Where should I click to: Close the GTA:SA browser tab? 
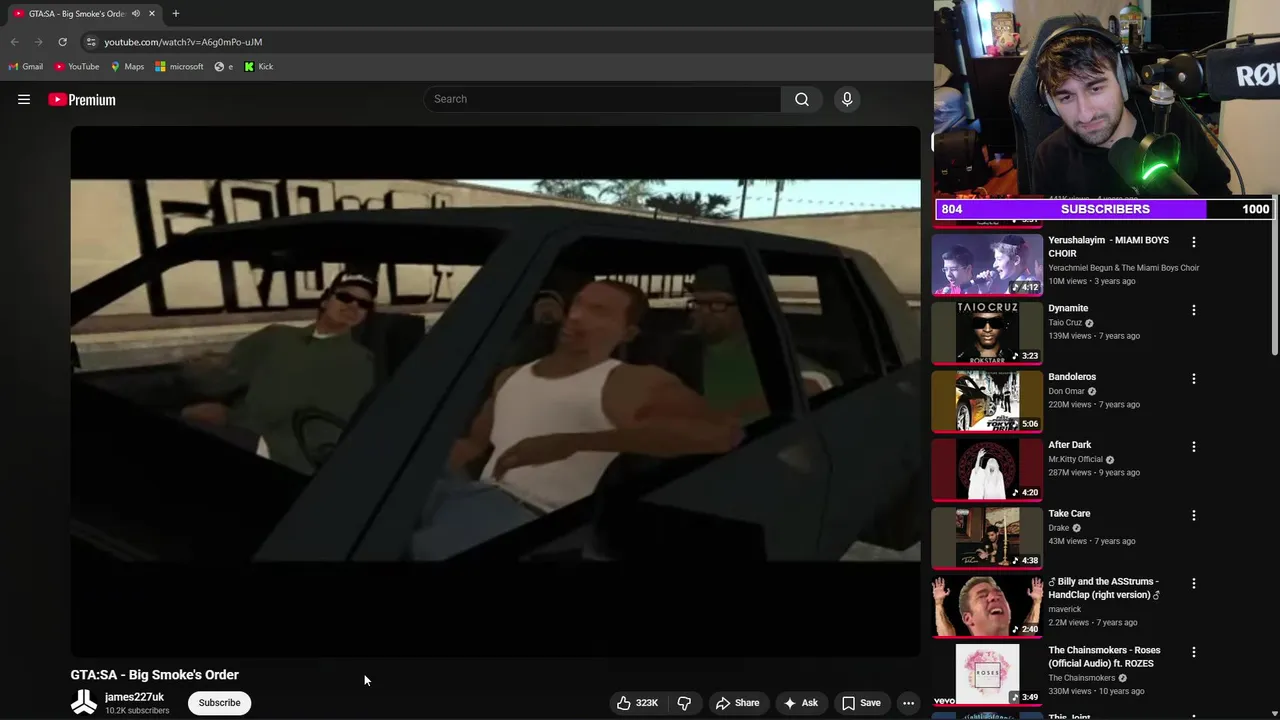click(153, 14)
